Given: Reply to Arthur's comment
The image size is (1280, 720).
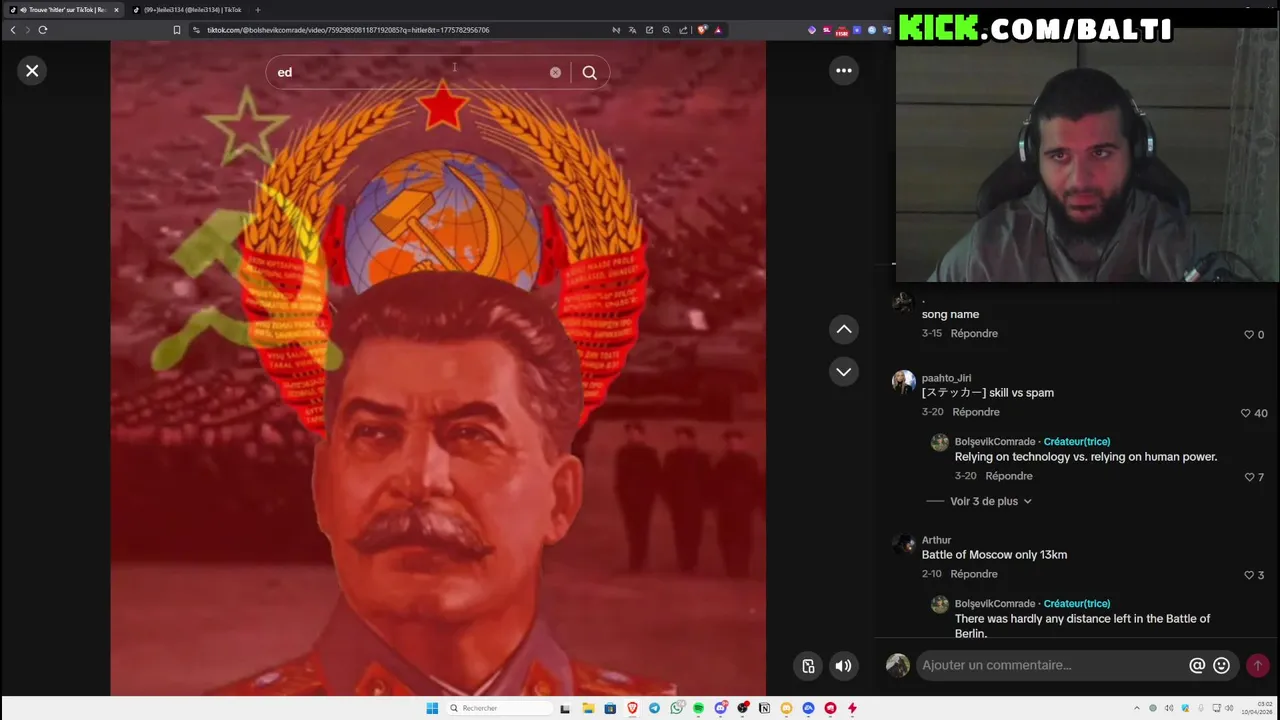Looking at the screenshot, I should (x=974, y=574).
